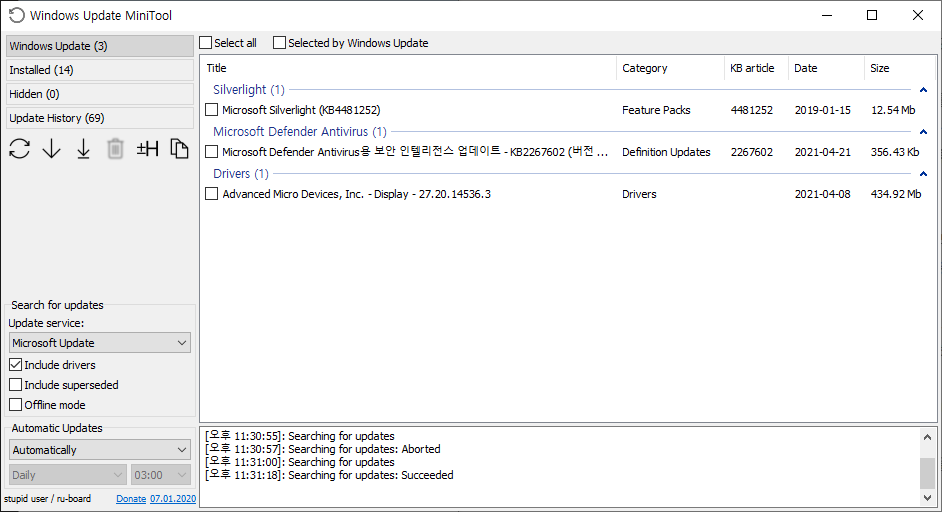
Task: Check the Select all checkbox
Action: [x=206, y=43]
